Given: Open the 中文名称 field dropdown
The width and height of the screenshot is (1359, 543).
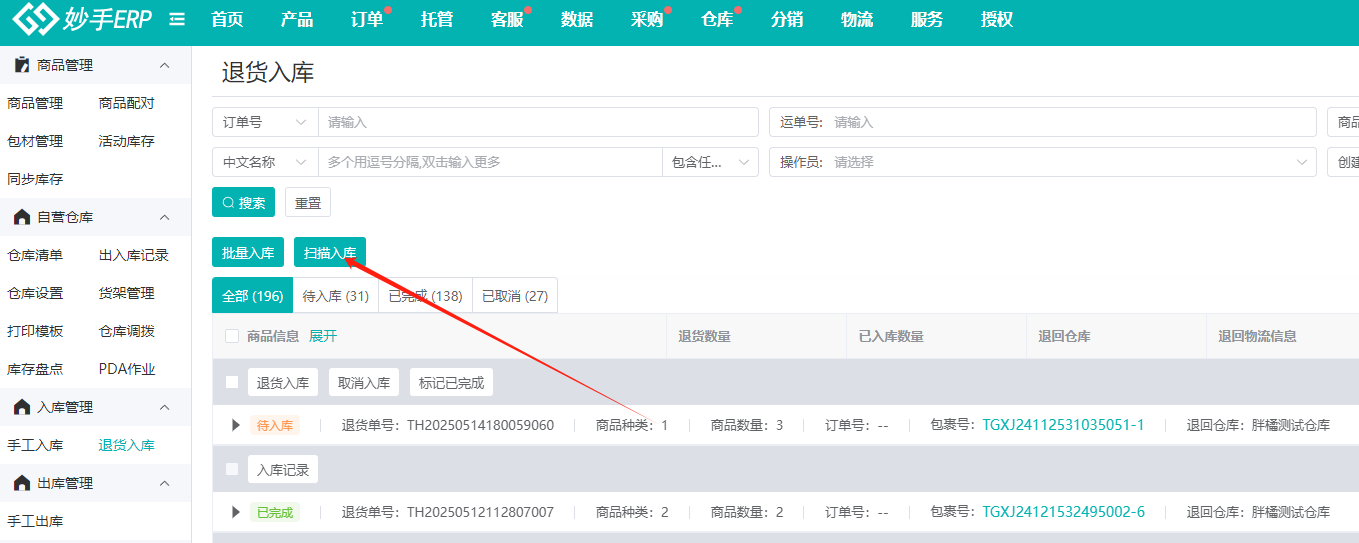Looking at the screenshot, I should (x=265, y=162).
